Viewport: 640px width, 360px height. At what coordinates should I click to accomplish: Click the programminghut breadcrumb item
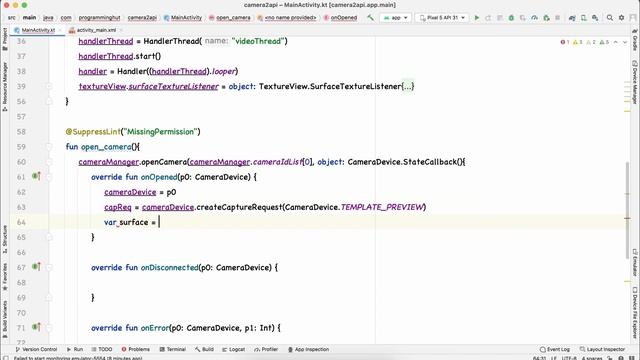[x=99, y=18]
